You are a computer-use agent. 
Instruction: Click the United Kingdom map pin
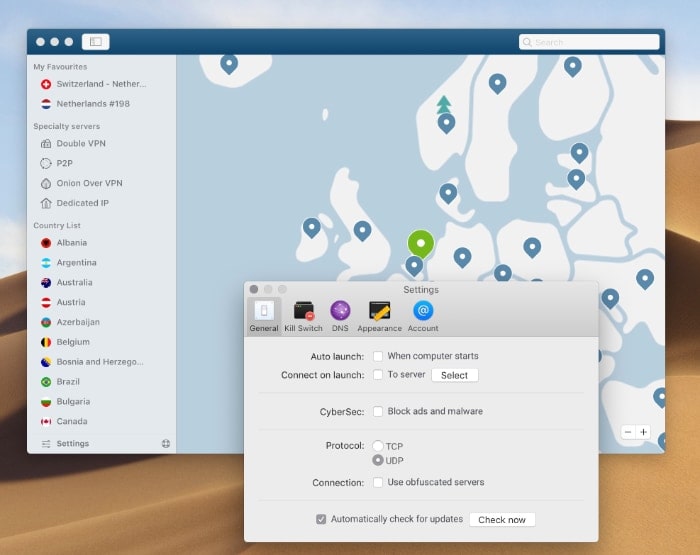pyautogui.click(x=362, y=231)
